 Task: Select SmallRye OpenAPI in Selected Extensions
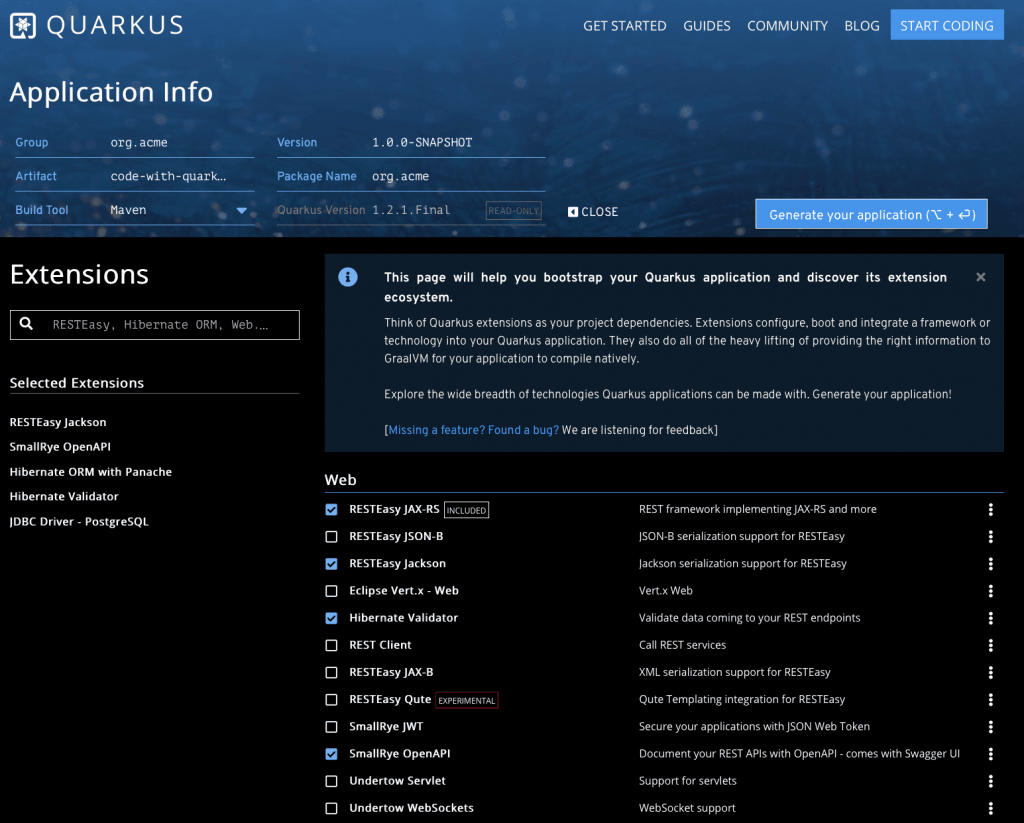[x=60, y=447]
